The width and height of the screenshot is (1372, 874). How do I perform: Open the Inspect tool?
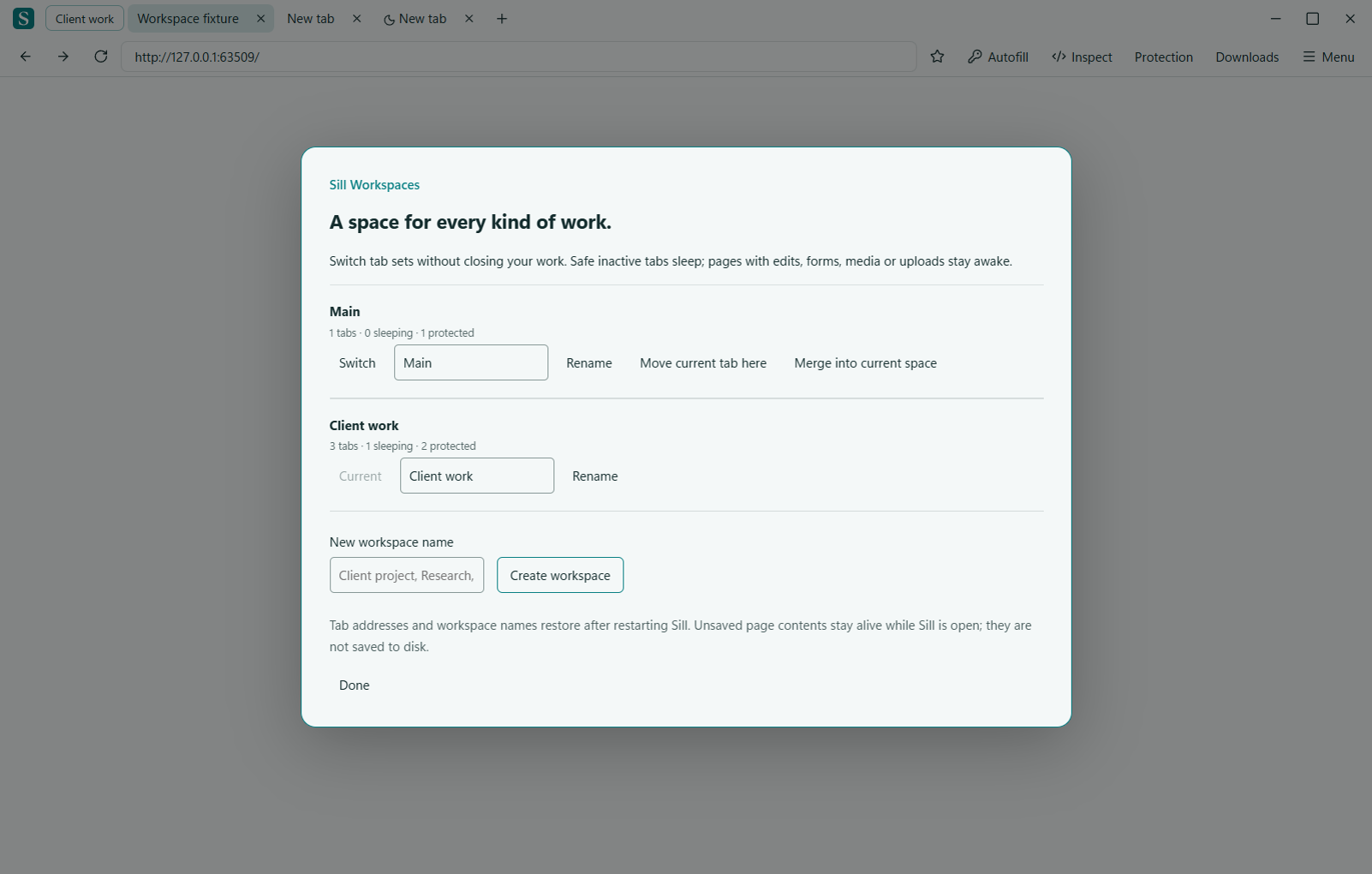[x=1082, y=57]
